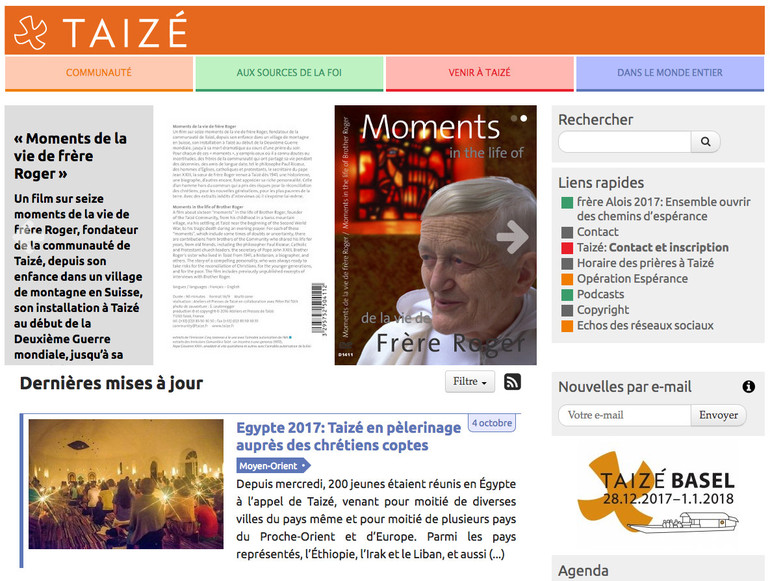The image size is (770, 581).
Task: Open the Egypt prayer gathering thumbnail
Action: click(x=126, y=484)
